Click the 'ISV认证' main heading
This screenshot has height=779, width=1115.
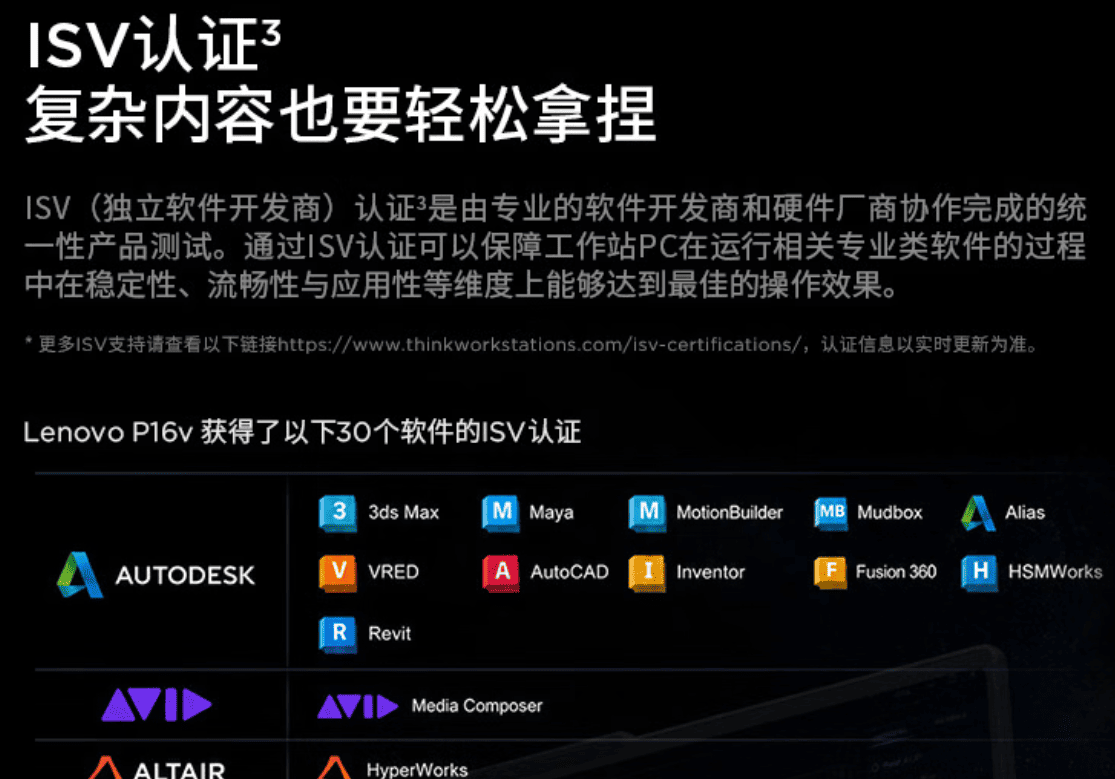pyautogui.click(x=153, y=44)
